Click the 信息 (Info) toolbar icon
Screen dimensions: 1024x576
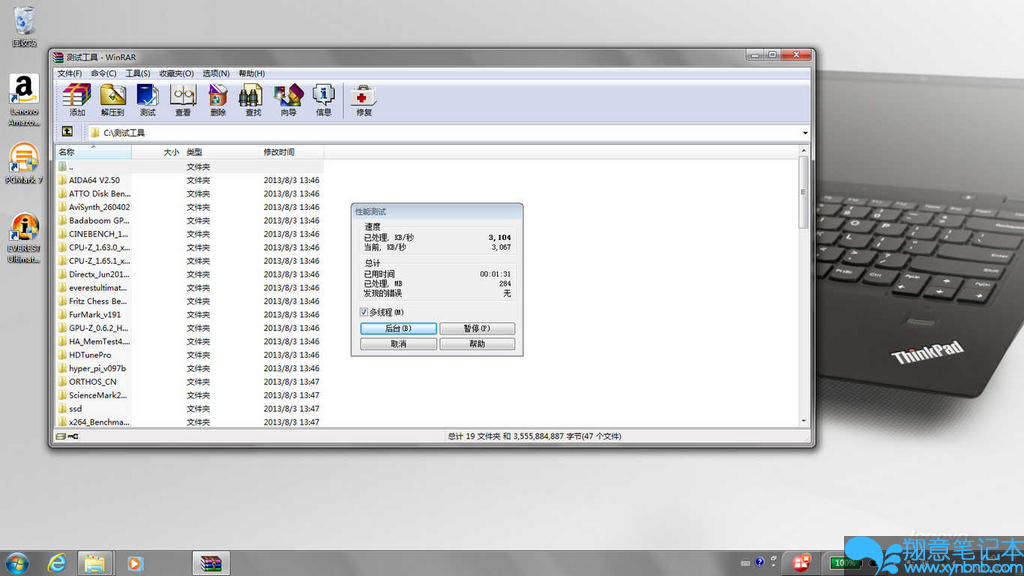point(323,100)
